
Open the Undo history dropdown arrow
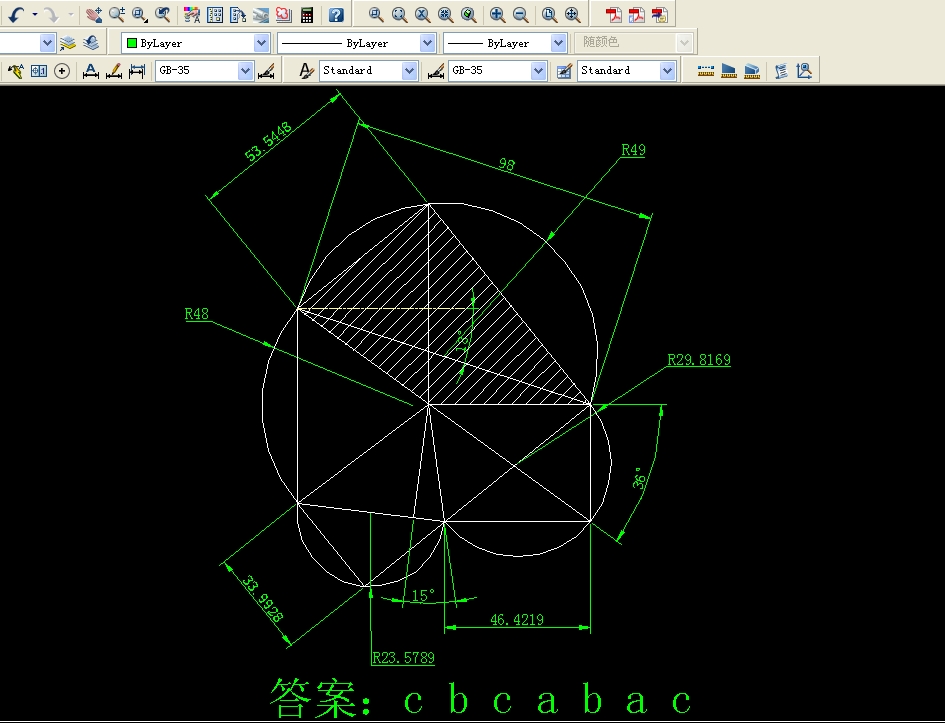pos(35,14)
